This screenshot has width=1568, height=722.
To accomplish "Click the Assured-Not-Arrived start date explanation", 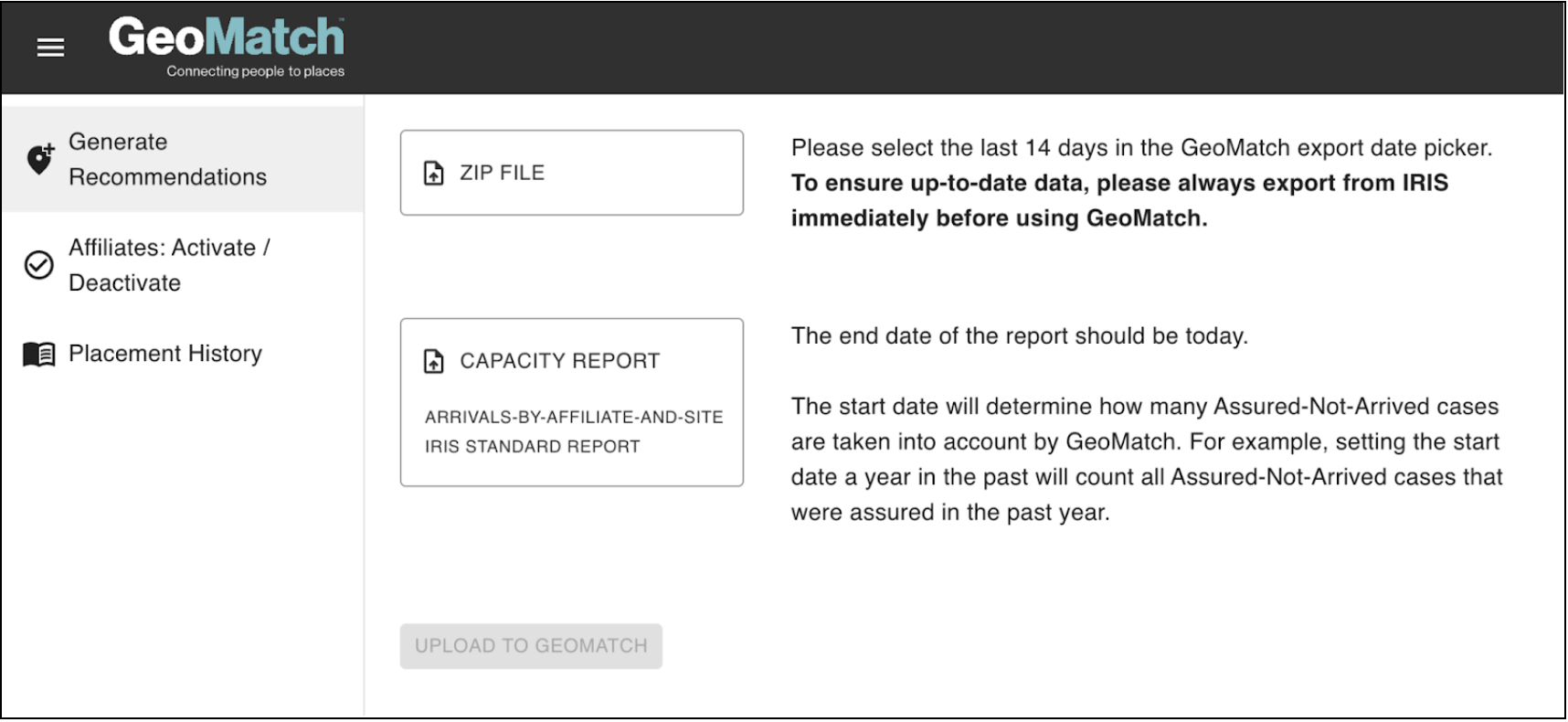I will [1146, 459].
